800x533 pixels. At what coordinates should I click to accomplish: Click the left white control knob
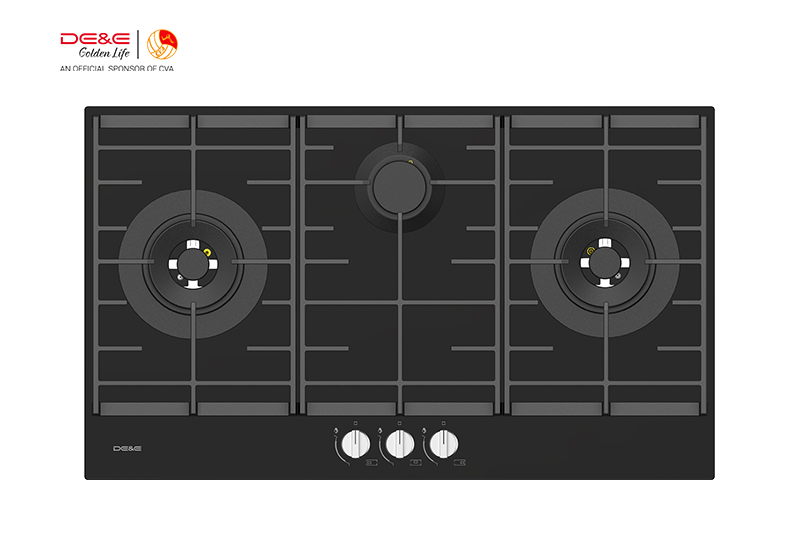click(x=356, y=444)
